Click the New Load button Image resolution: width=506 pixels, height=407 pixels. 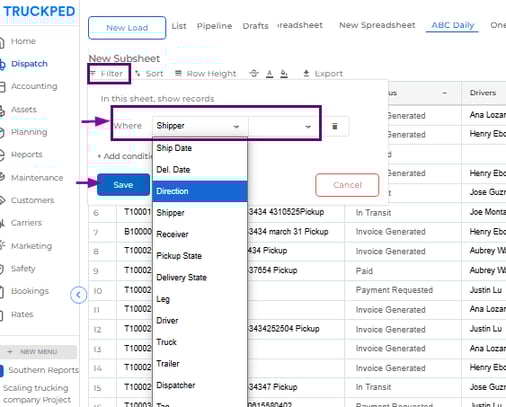coord(127,28)
